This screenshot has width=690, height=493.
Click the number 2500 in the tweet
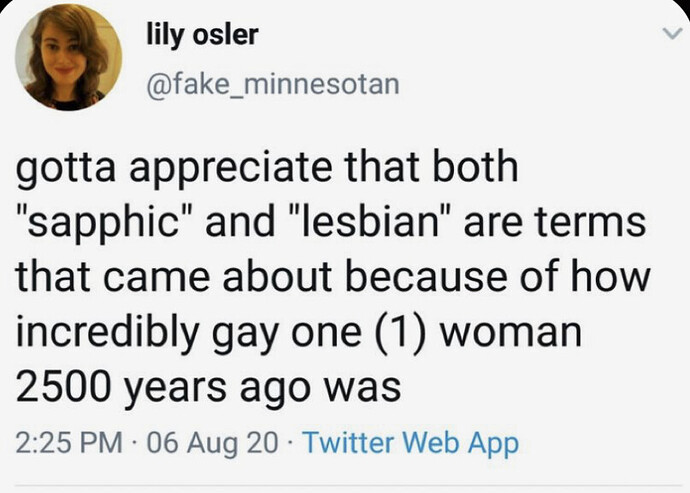pos(65,387)
